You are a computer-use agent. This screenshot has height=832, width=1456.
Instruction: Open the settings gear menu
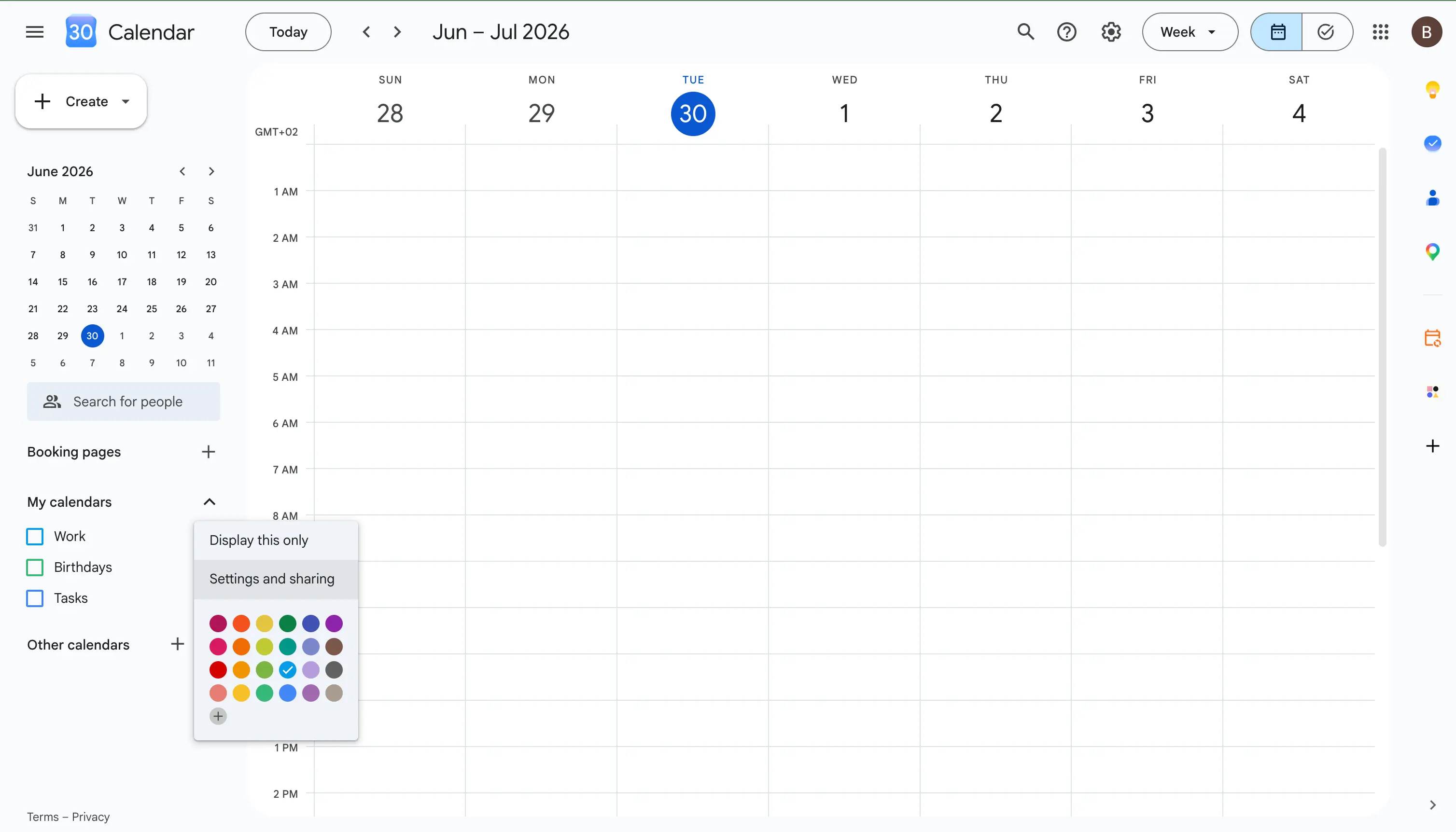pos(1111,32)
